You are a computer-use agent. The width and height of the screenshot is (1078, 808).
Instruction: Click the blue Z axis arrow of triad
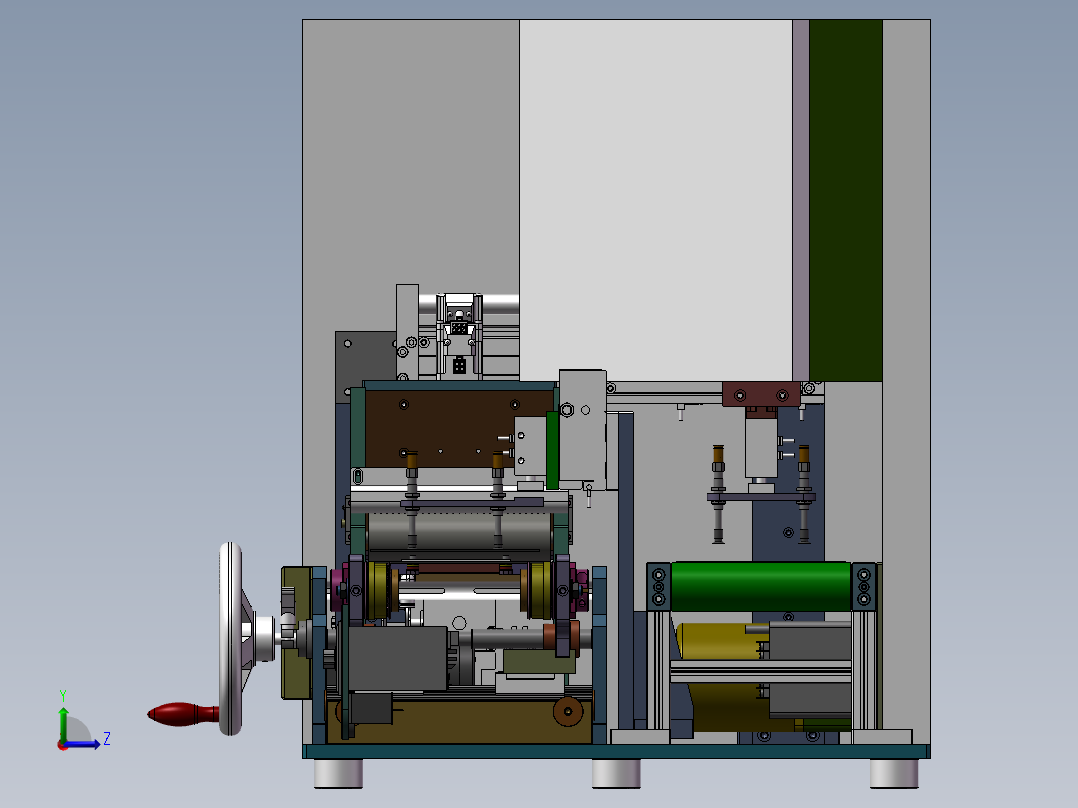[83, 744]
